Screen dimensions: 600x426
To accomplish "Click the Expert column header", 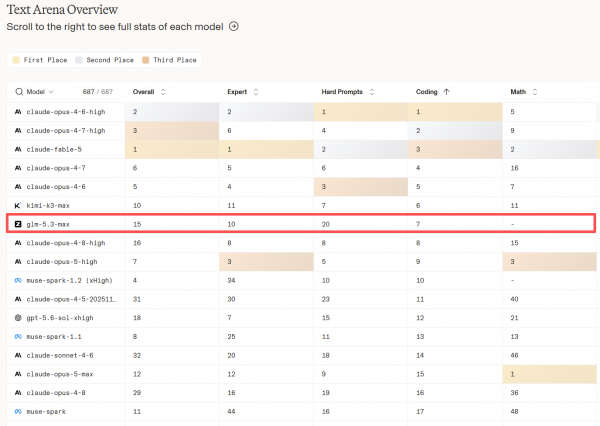I will (237, 92).
